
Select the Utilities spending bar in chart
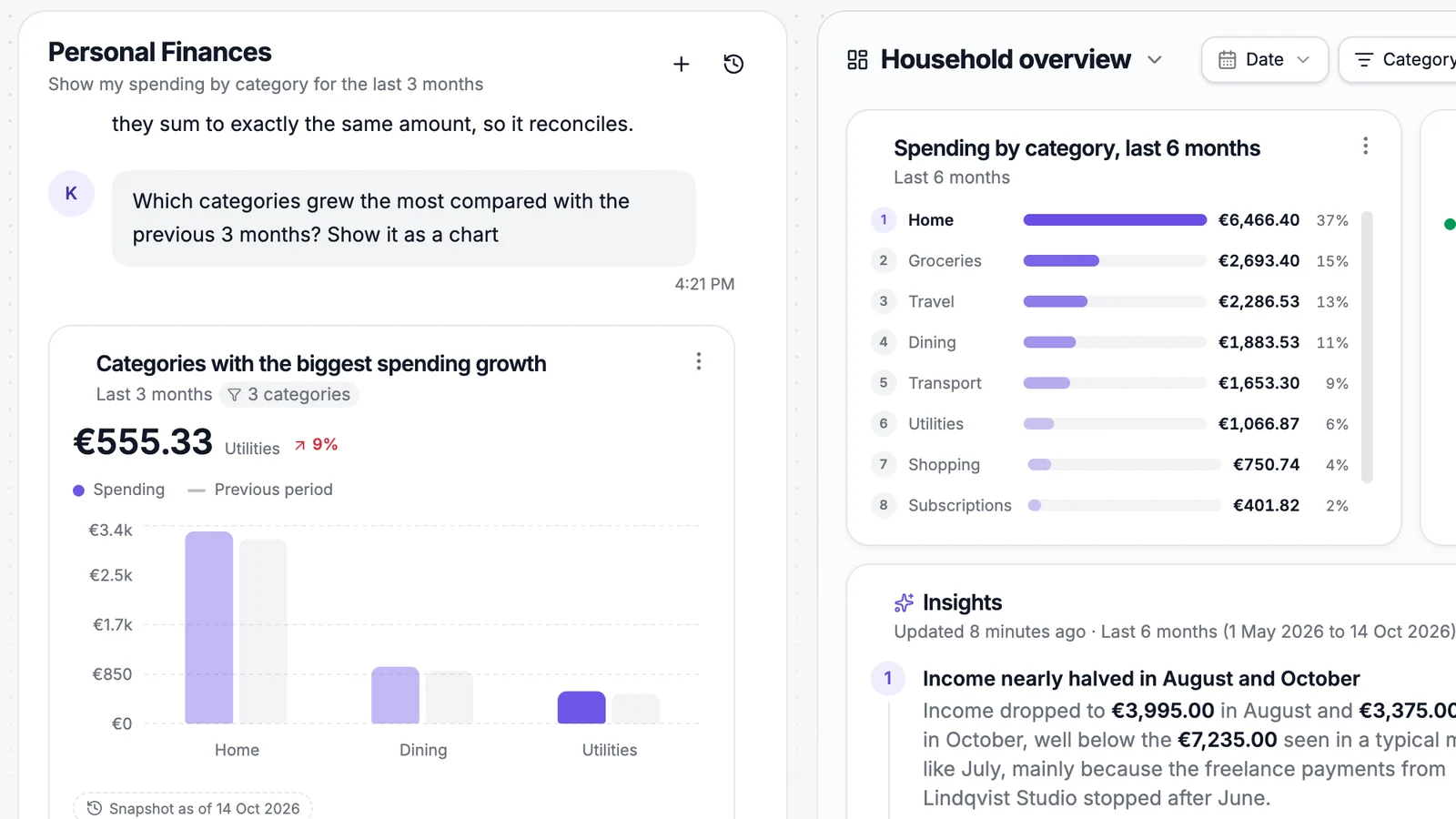(581, 708)
